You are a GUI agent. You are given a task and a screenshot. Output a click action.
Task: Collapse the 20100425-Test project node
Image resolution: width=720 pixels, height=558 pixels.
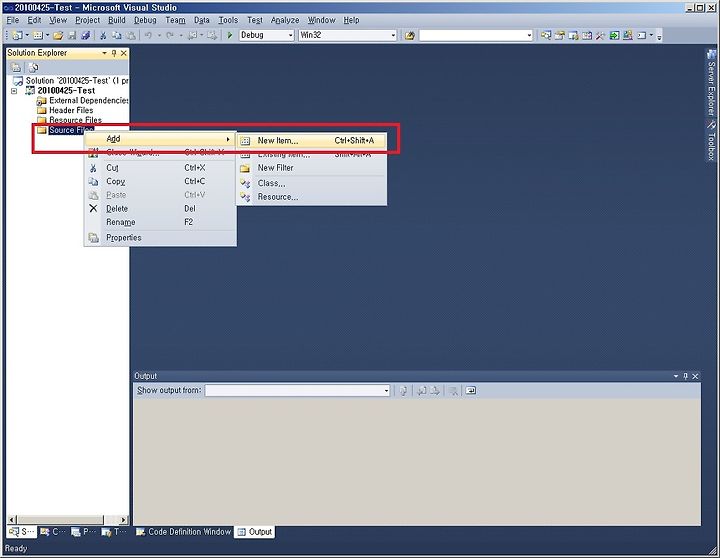(x=14, y=91)
